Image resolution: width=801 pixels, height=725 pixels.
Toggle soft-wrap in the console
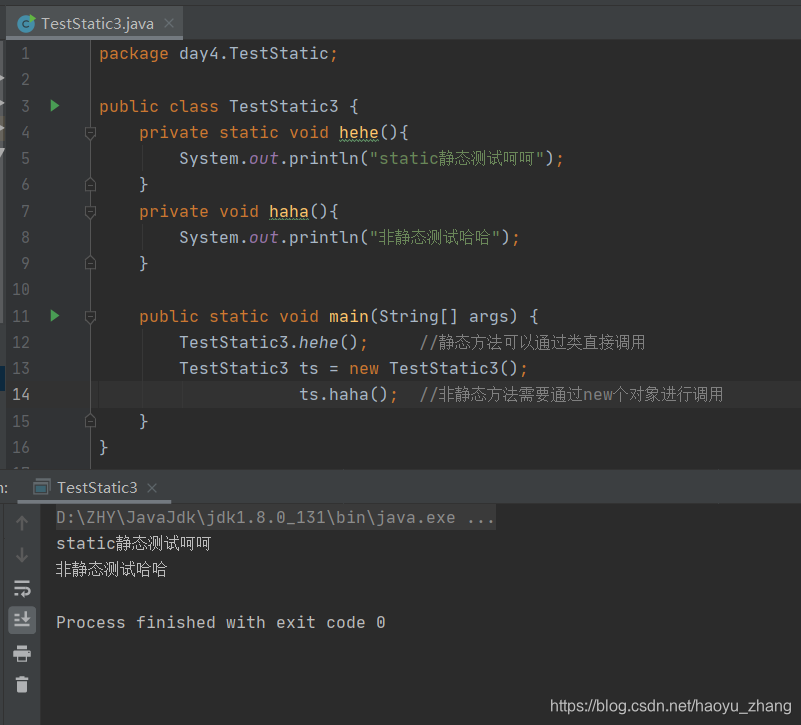(x=22, y=588)
